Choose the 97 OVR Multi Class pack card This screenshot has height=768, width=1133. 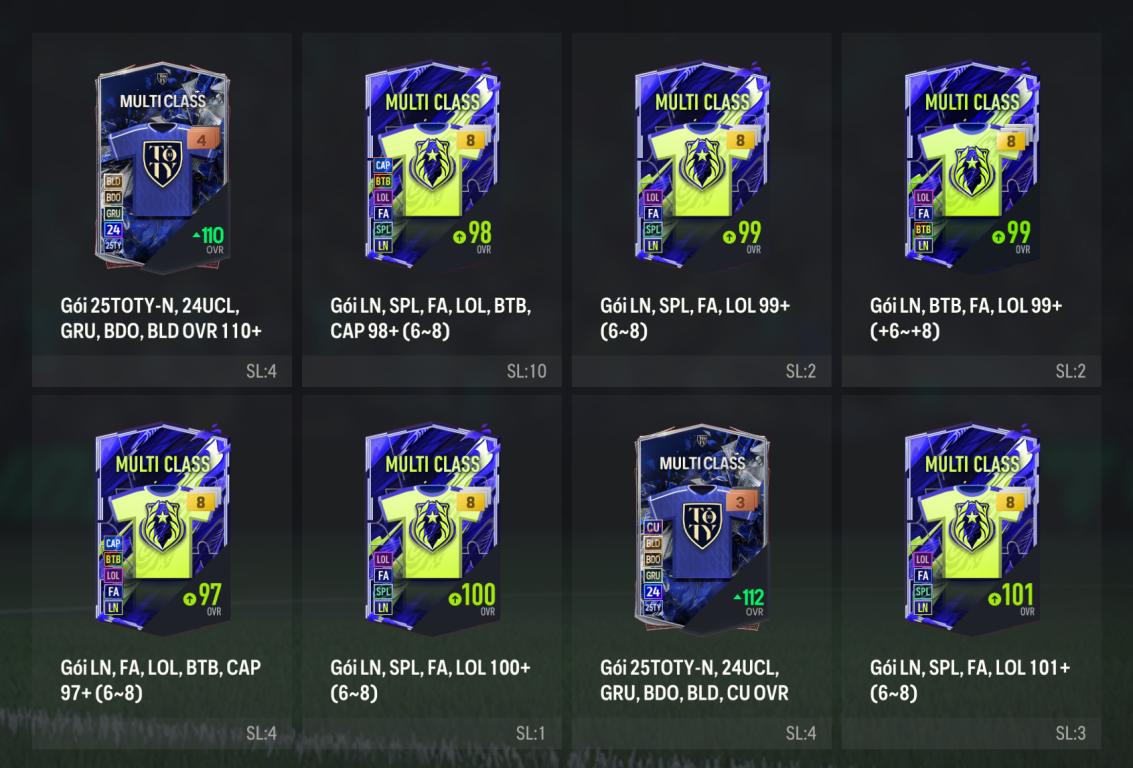click(x=162, y=529)
